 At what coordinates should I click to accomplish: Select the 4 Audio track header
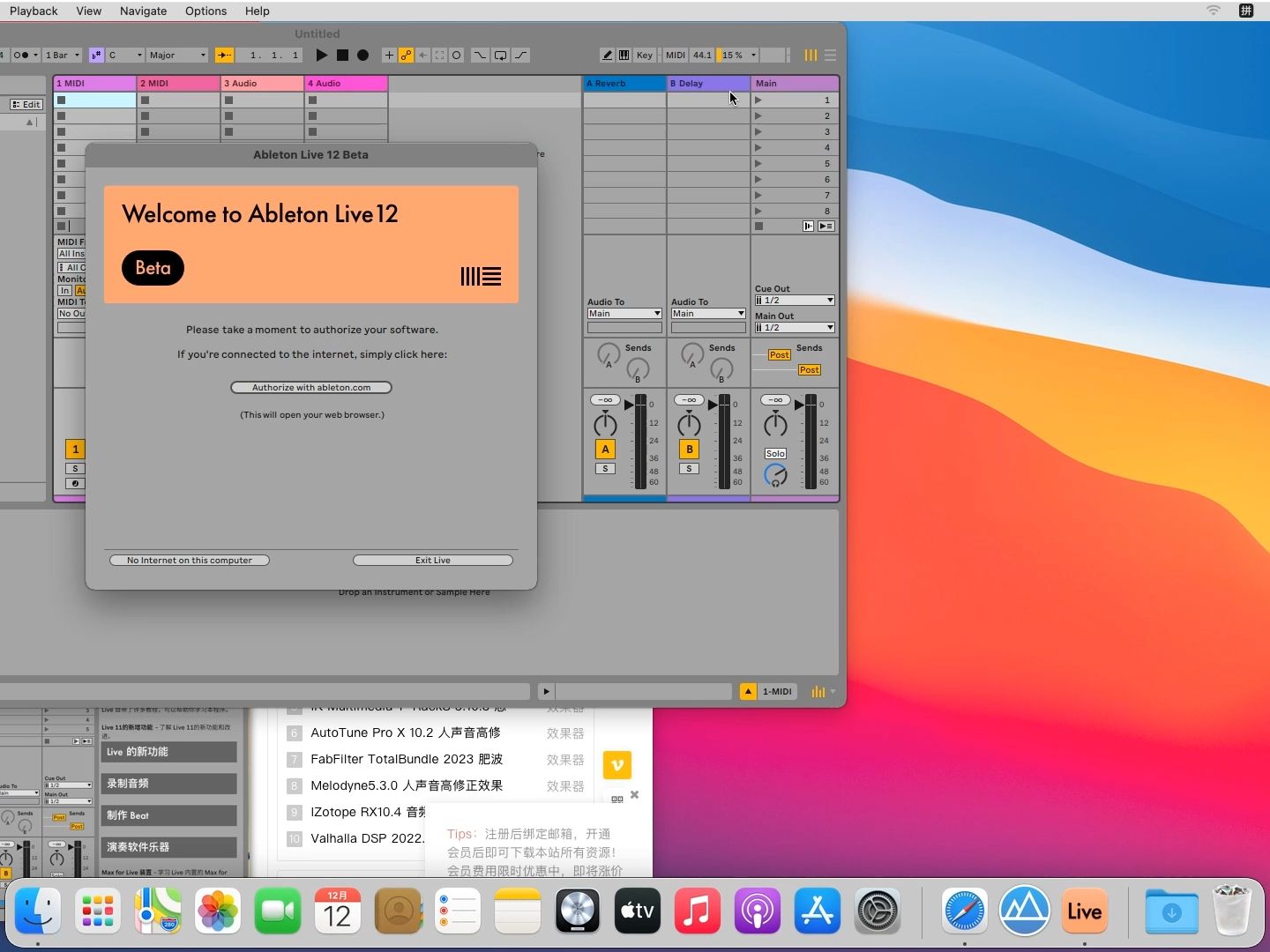pos(347,83)
